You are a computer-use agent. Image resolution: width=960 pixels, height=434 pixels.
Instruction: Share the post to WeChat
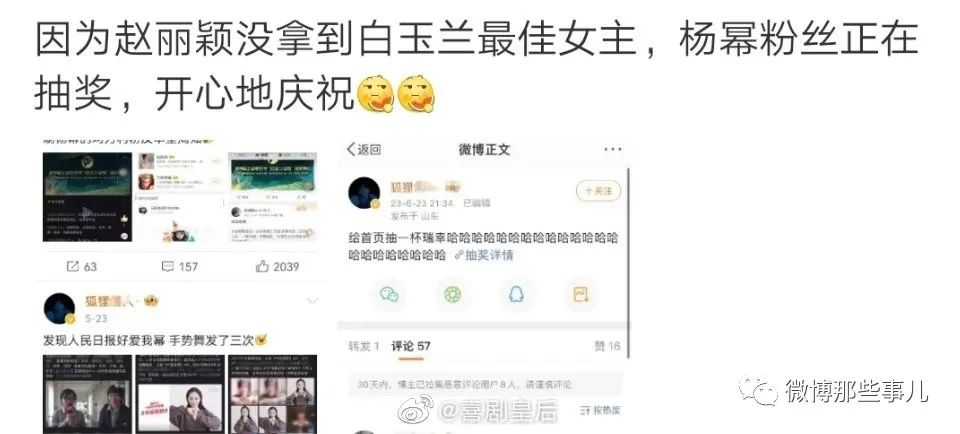coord(389,295)
